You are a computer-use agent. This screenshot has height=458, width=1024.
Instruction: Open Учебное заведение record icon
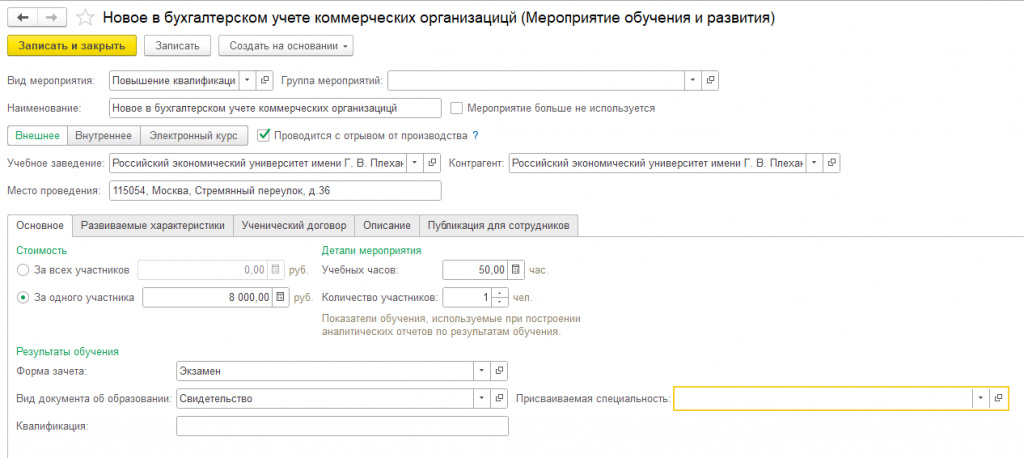(x=432, y=163)
